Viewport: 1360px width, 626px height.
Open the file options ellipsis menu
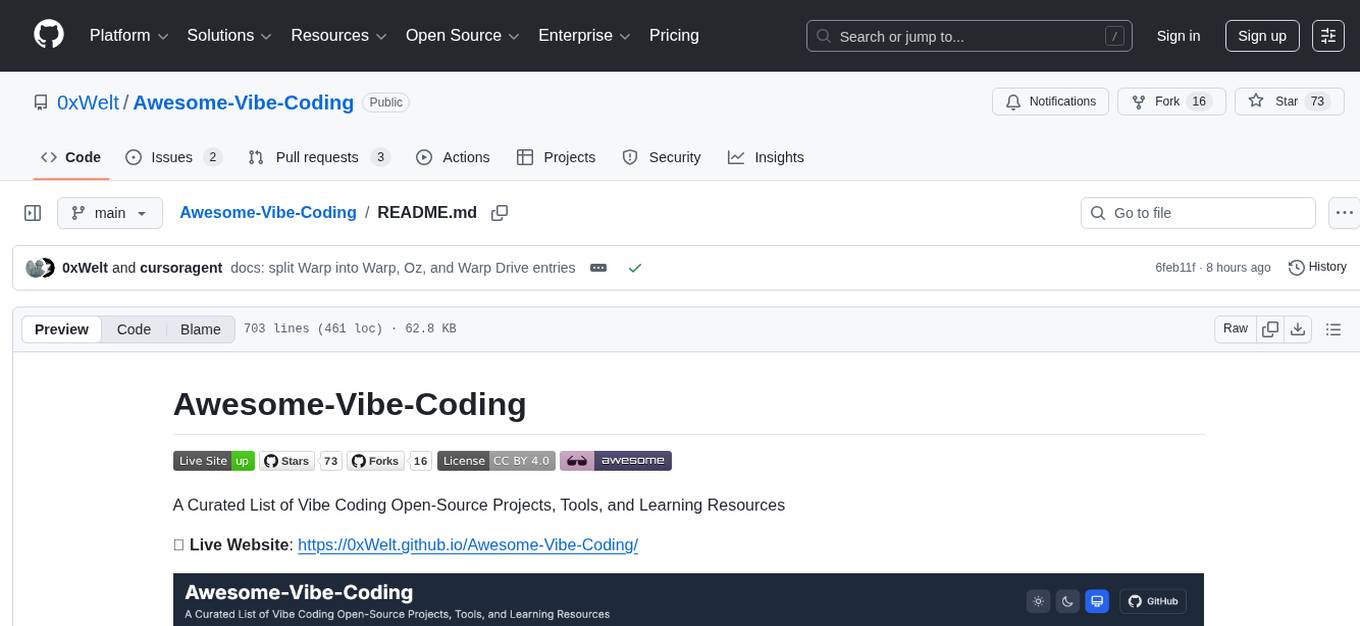(x=1344, y=212)
